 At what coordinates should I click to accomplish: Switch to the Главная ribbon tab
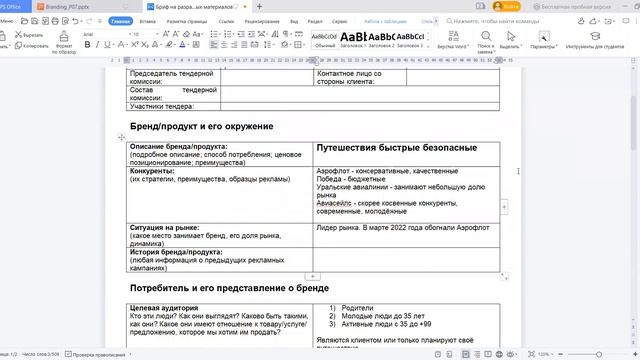[121, 21]
